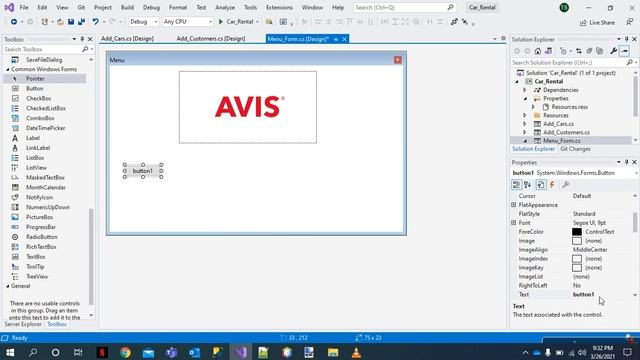Select button1 on the Menu form
Screen dimensions: 640x360
click(x=143, y=171)
